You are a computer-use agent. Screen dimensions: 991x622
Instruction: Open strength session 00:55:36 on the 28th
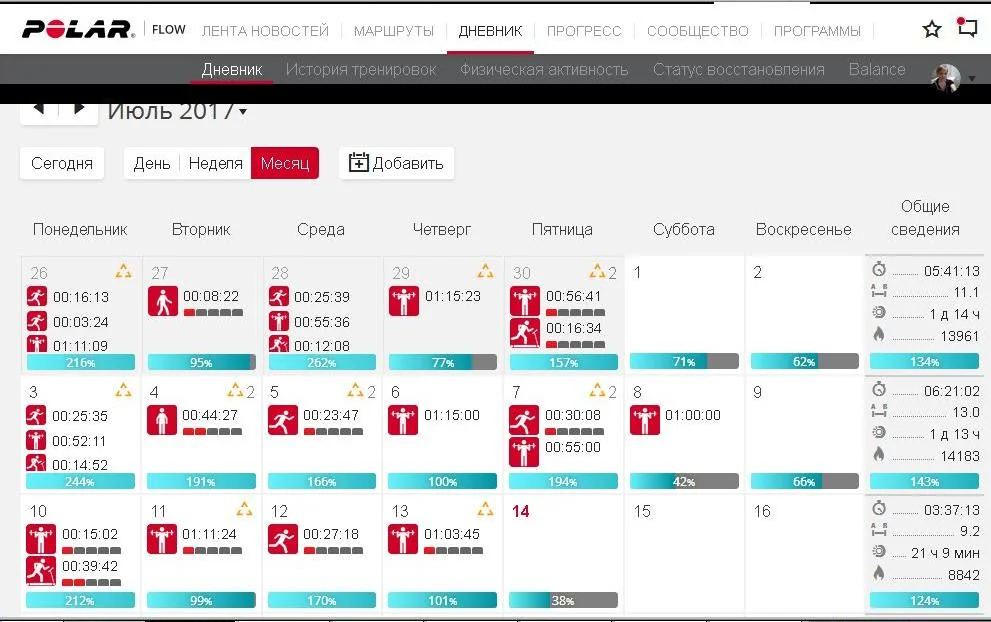point(310,322)
